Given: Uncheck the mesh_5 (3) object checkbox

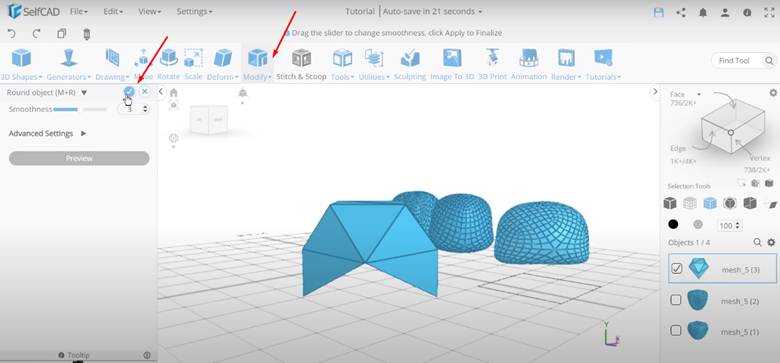Looking at the screenshot, I should (676, 269).
